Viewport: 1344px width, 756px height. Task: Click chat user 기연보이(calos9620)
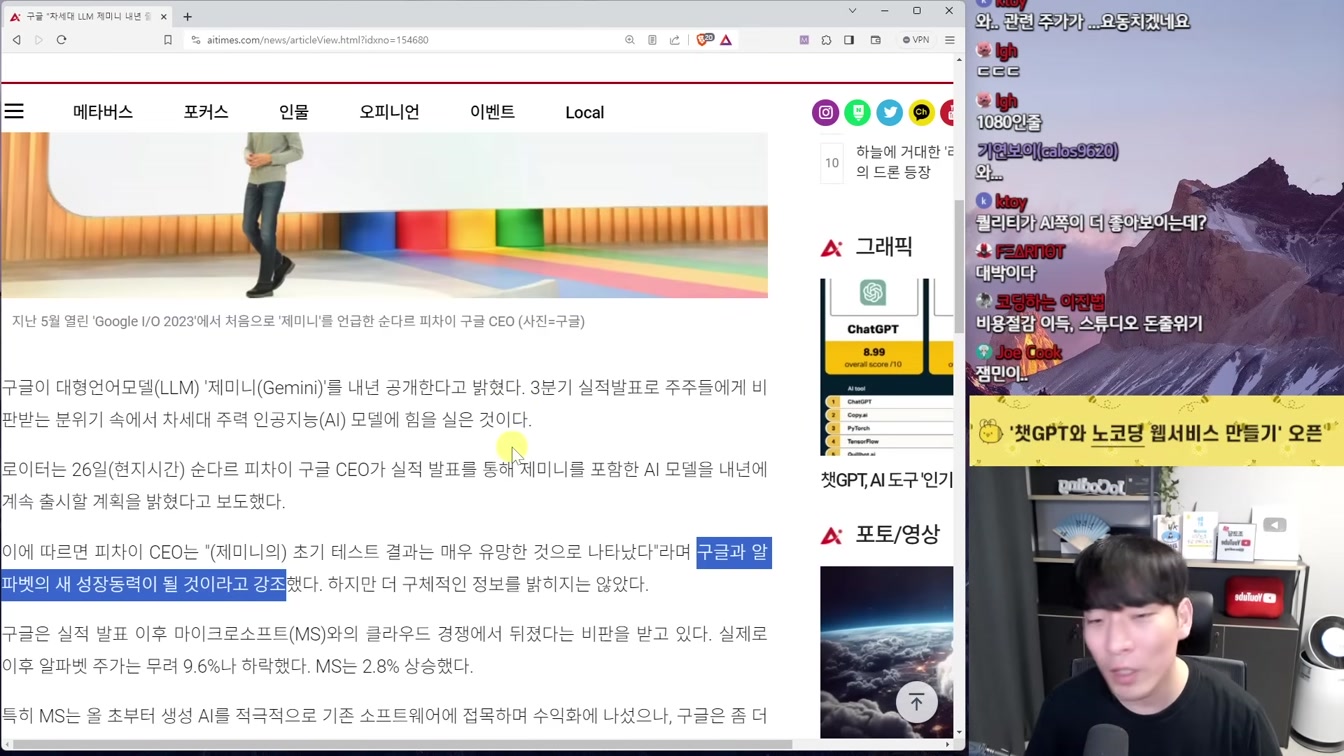pos(1047,151)
